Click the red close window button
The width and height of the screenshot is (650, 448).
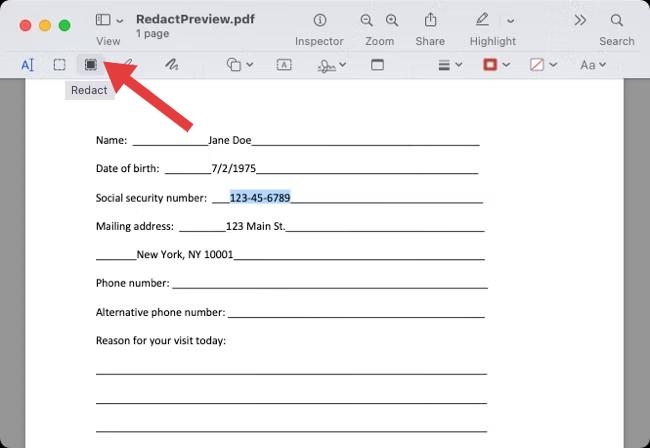[x=26, y=26]
